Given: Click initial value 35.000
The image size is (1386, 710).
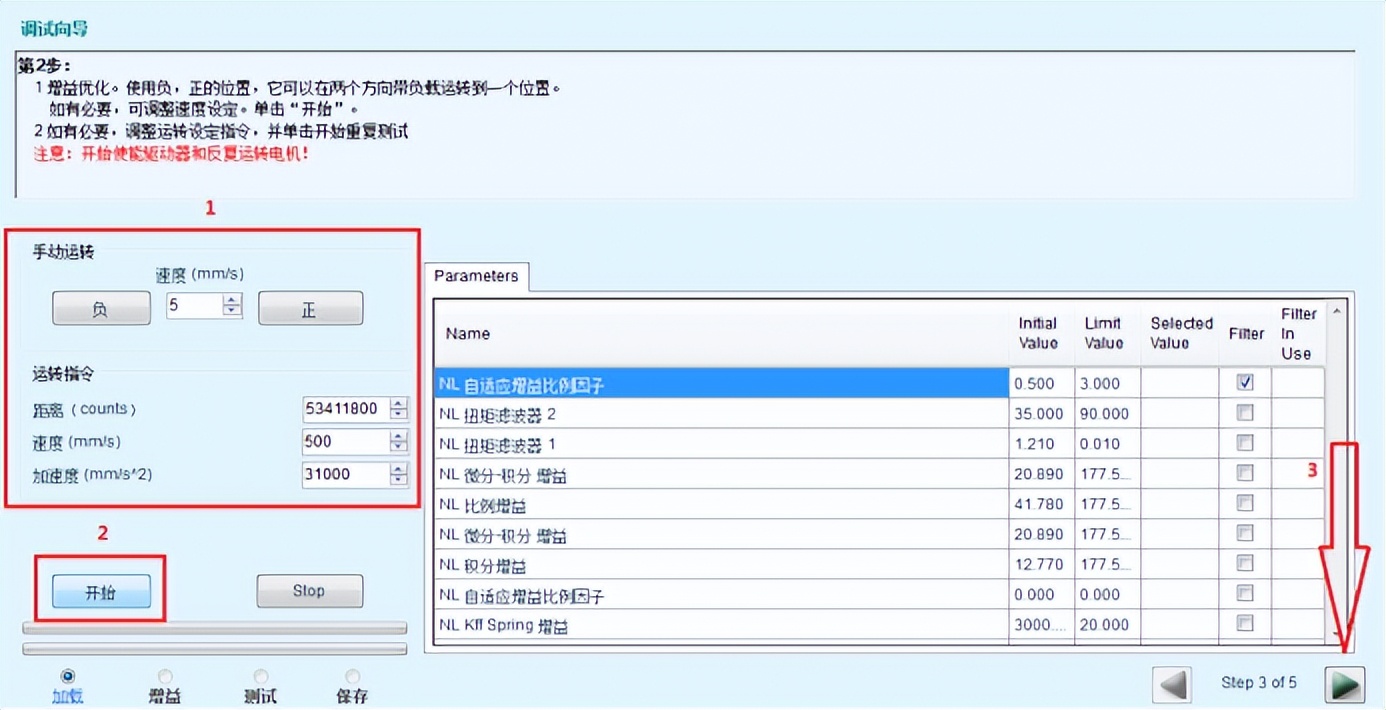Looking at the screenshot, I should (x=1041, y=413).
